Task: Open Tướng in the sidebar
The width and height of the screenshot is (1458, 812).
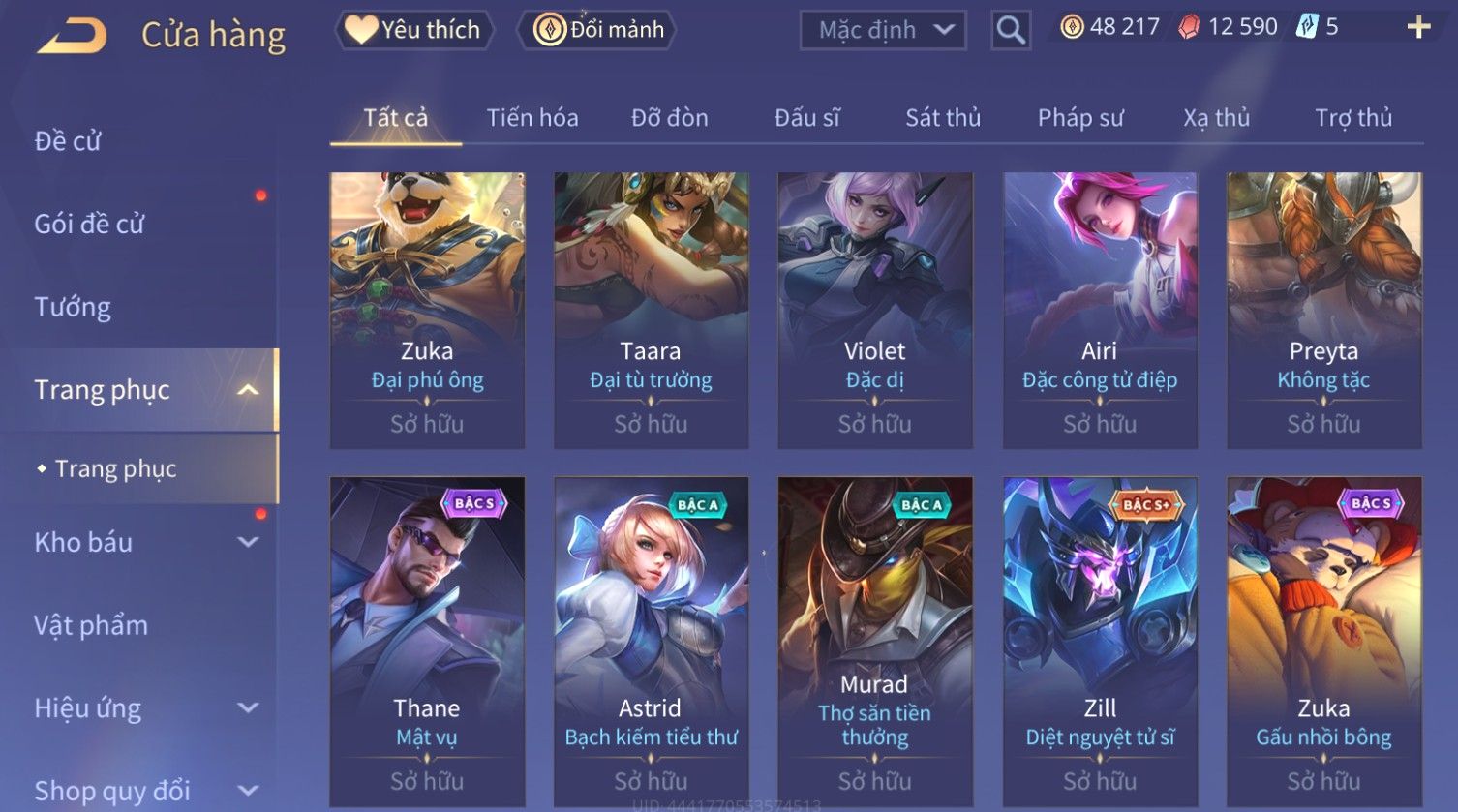Action: click(x=73, y=307)
